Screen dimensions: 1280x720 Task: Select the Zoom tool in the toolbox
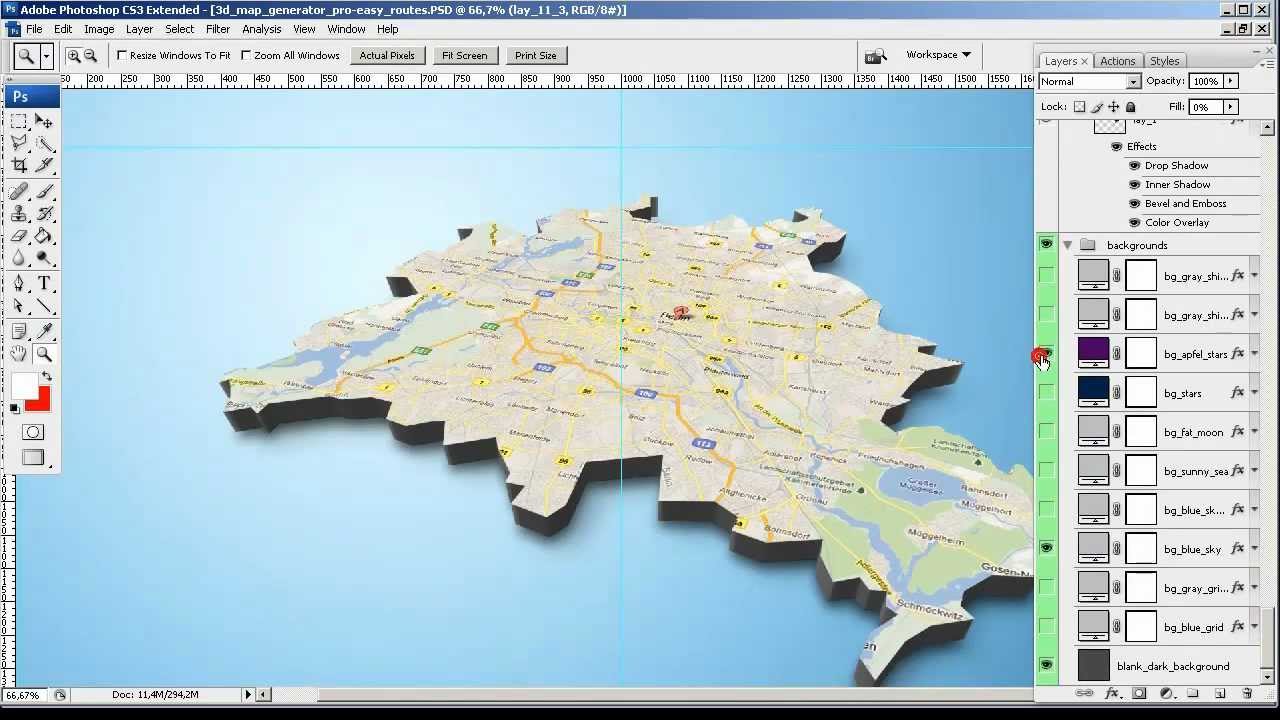[x=45, y=354]
